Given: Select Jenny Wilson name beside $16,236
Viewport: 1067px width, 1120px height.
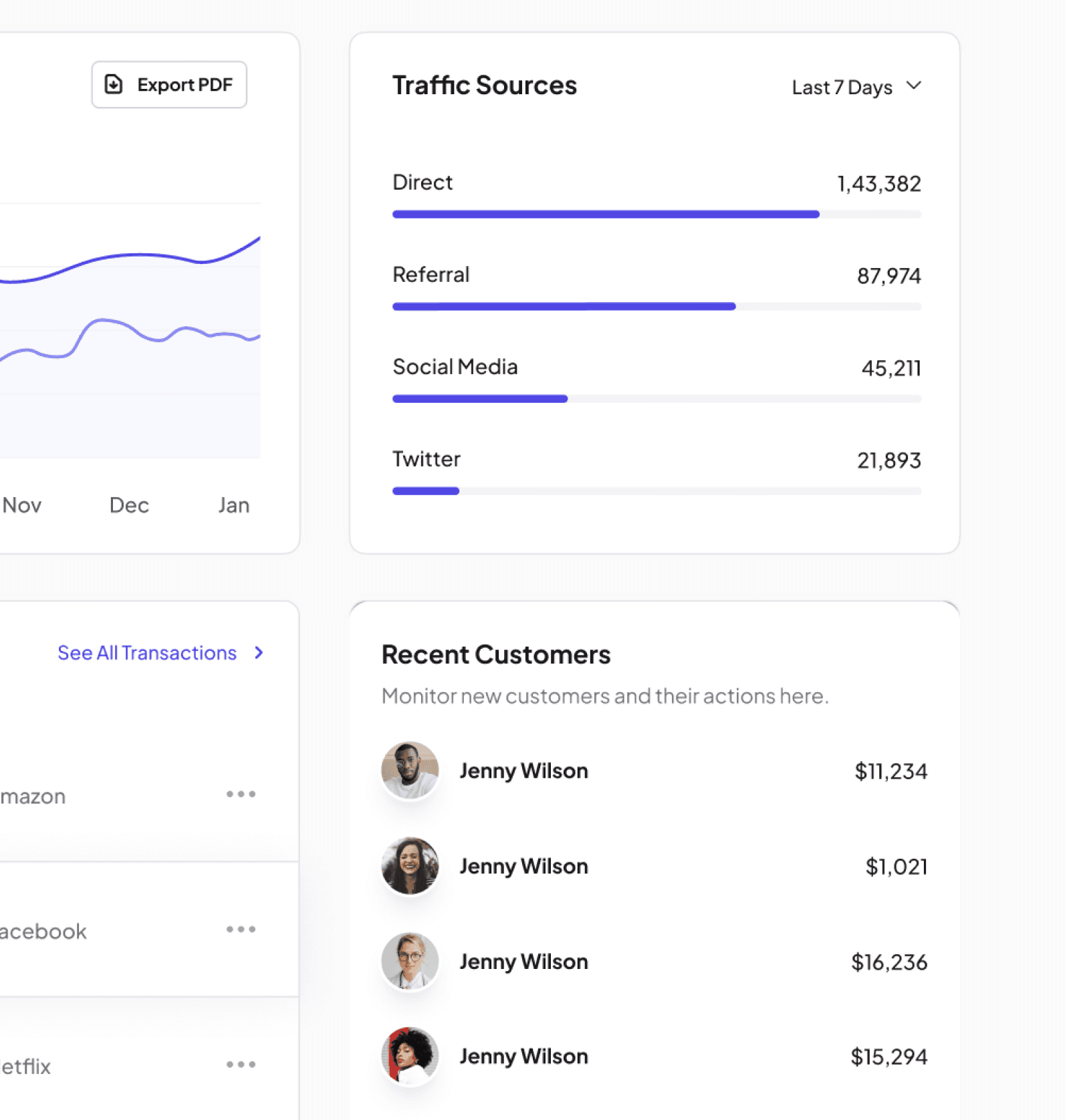Looking at the screenshot, I should [523, 962].
